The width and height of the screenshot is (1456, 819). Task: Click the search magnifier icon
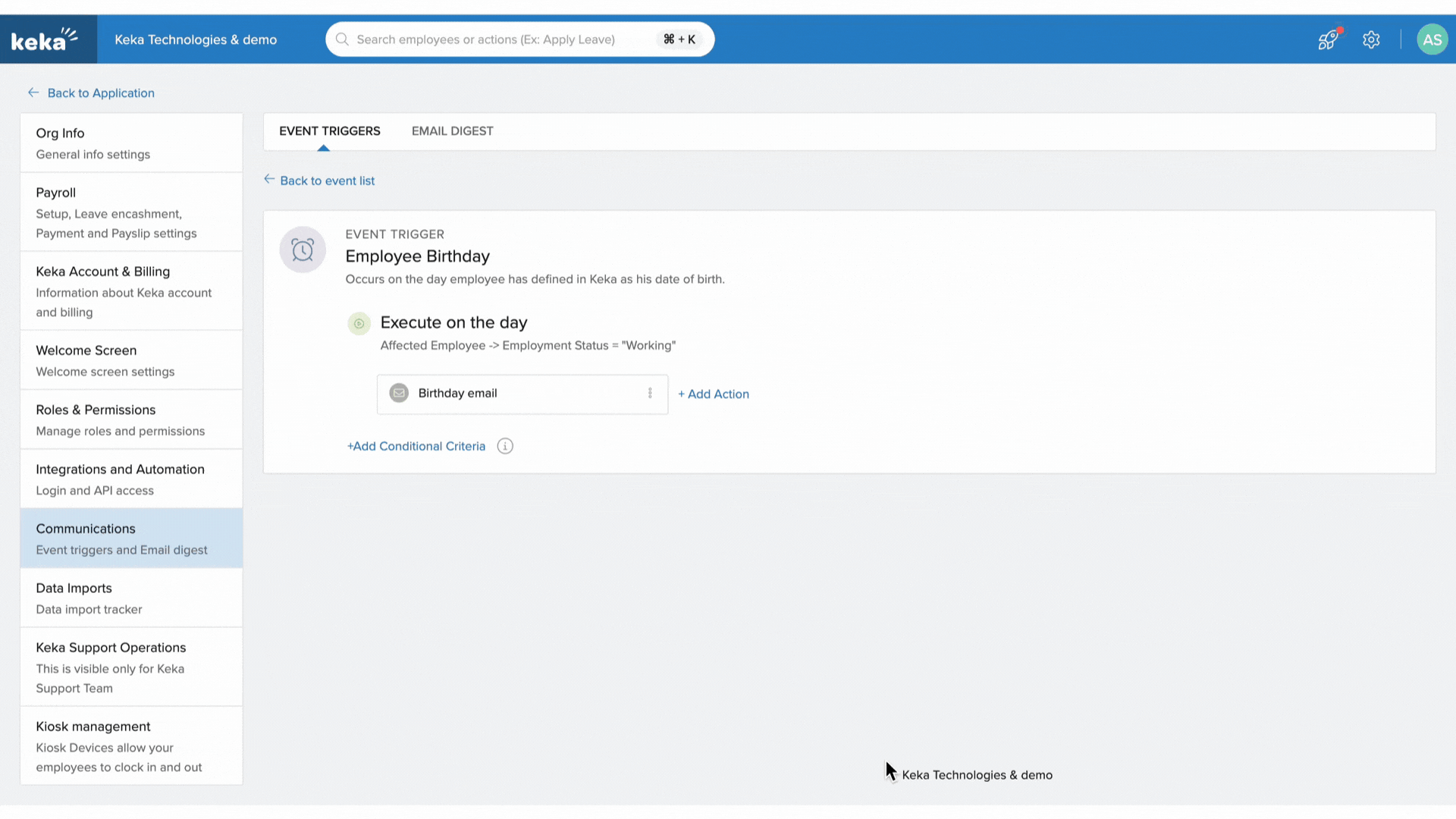pos(342,39)
